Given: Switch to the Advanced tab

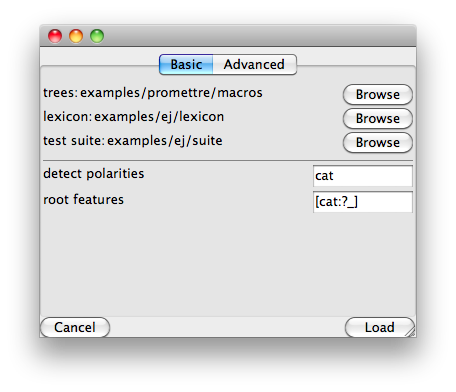Looking at the screenshot, I should click(255, 65).
